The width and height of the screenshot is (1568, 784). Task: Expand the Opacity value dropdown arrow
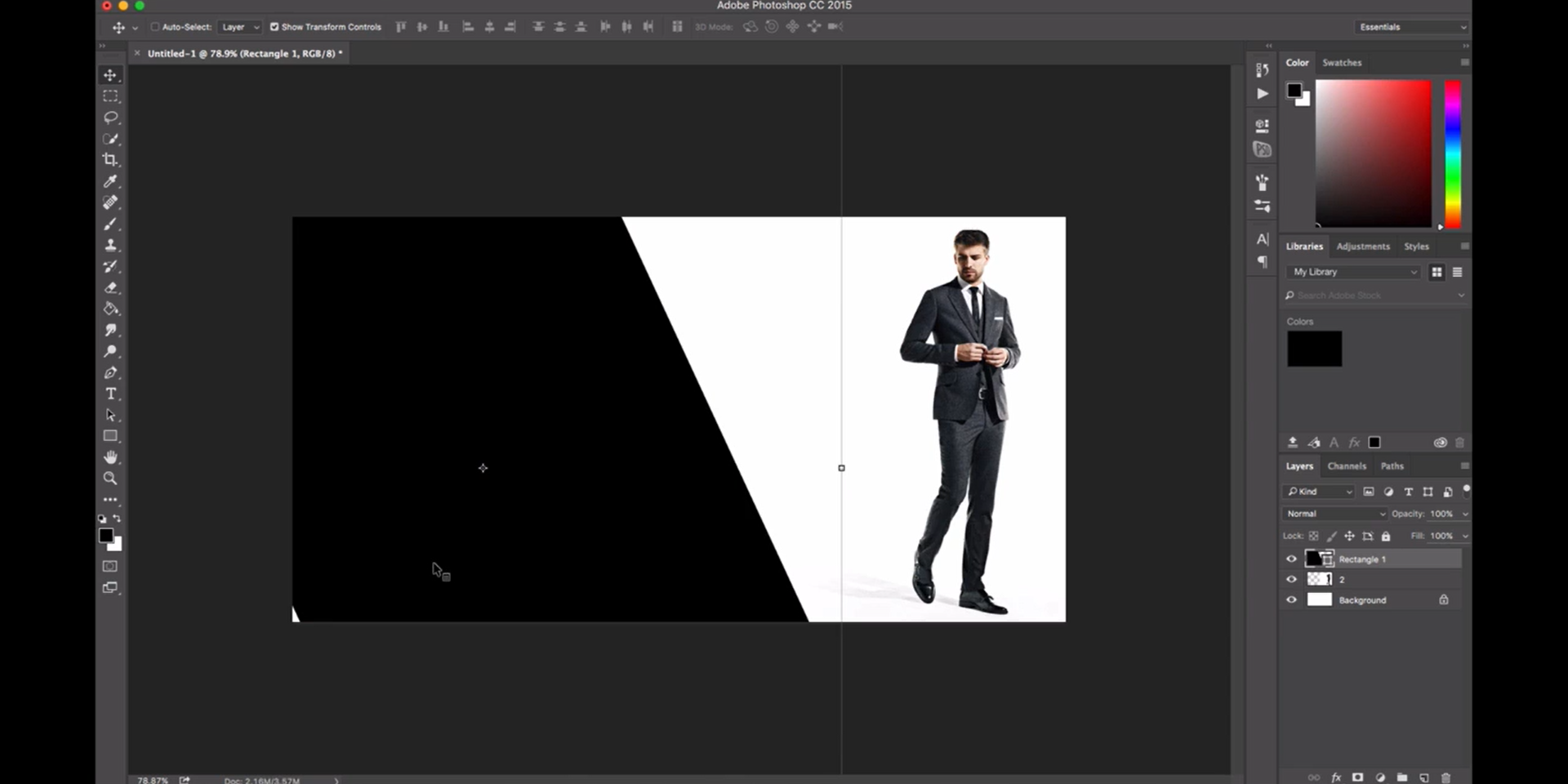point(1464,514)
